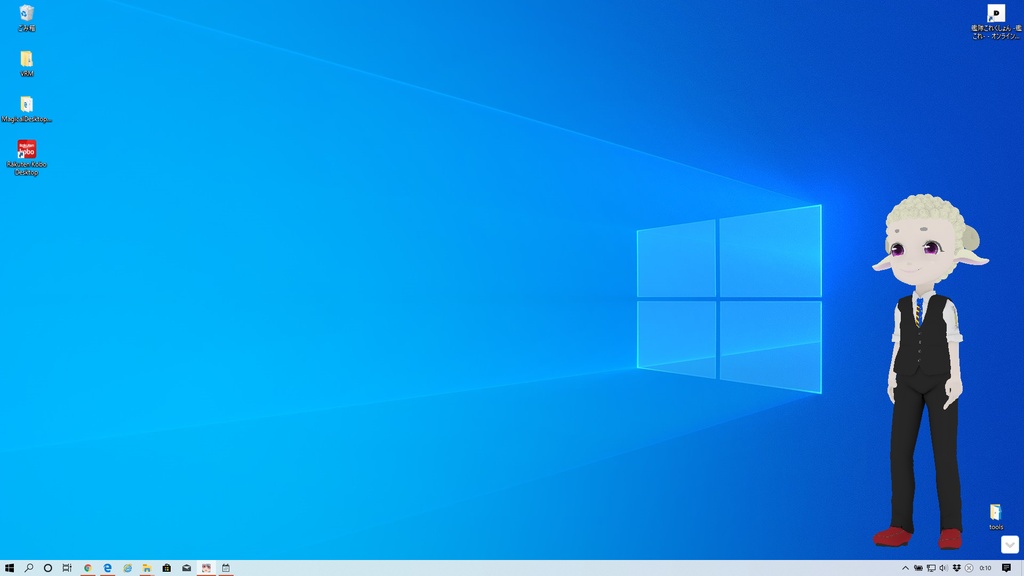
Task: Open the volume control tray icon
Action: coord(943,568)
